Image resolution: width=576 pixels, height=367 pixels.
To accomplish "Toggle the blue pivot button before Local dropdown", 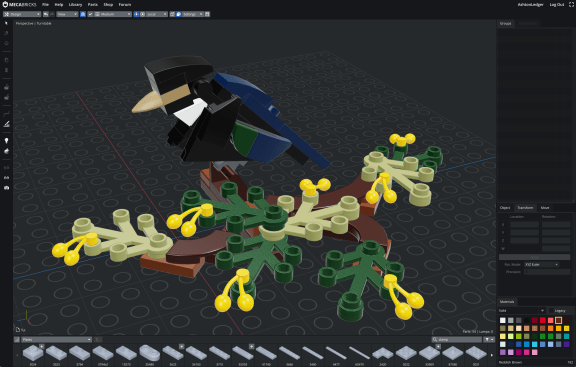I will (136, 14).
